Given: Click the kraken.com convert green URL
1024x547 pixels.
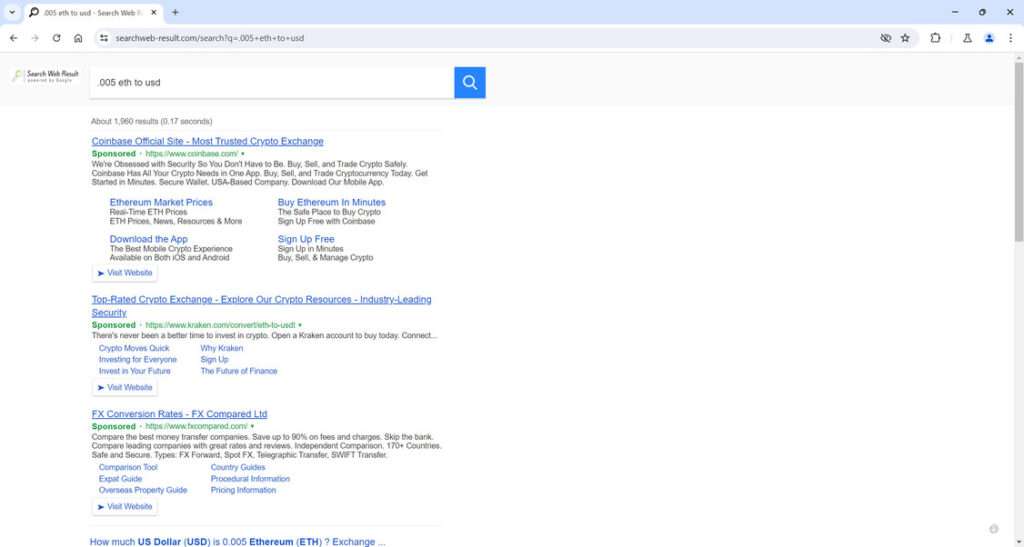Looking at the screenshot, I should click(220, 325).
